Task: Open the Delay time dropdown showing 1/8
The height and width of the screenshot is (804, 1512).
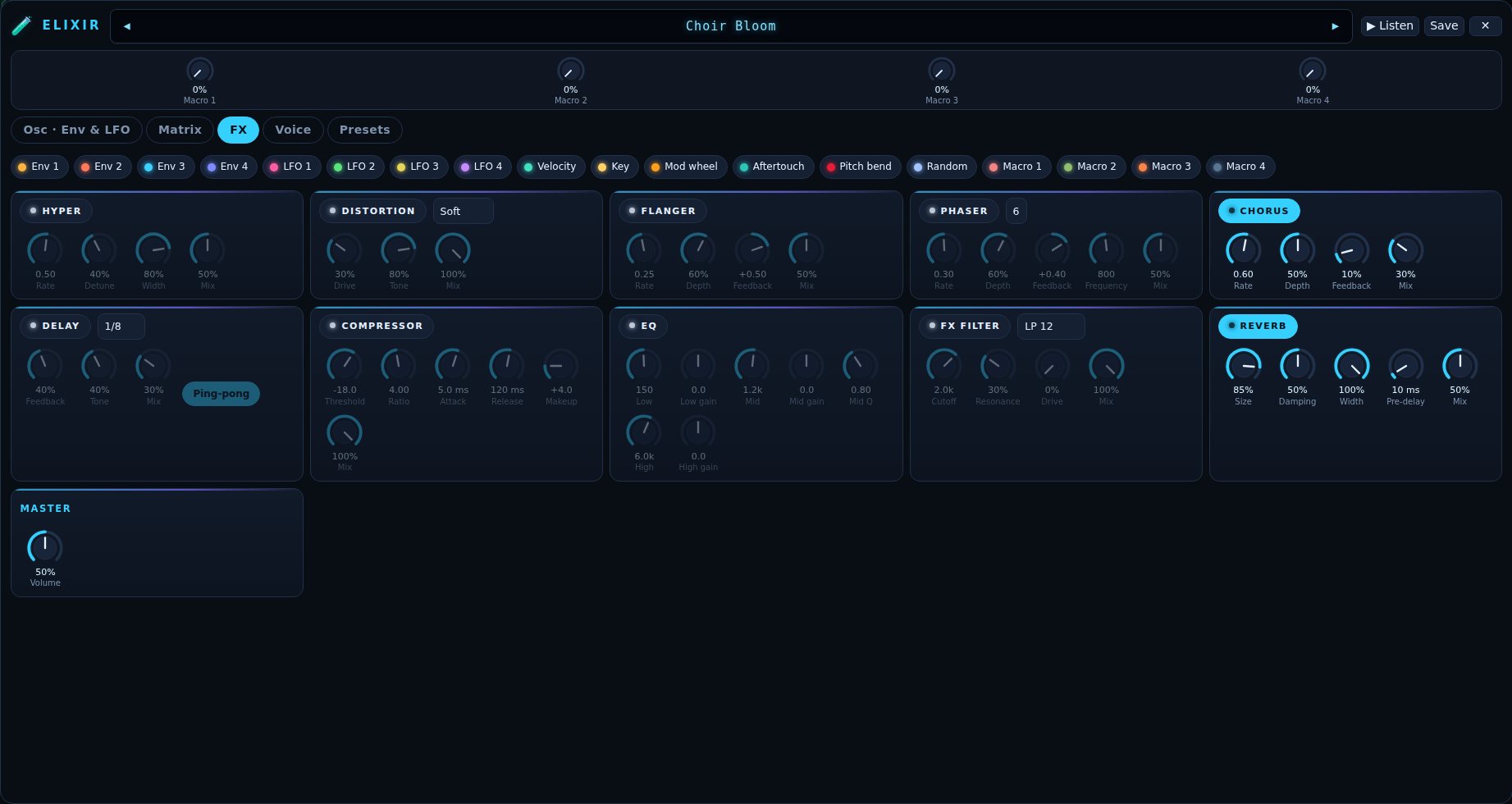Action: 121,326
